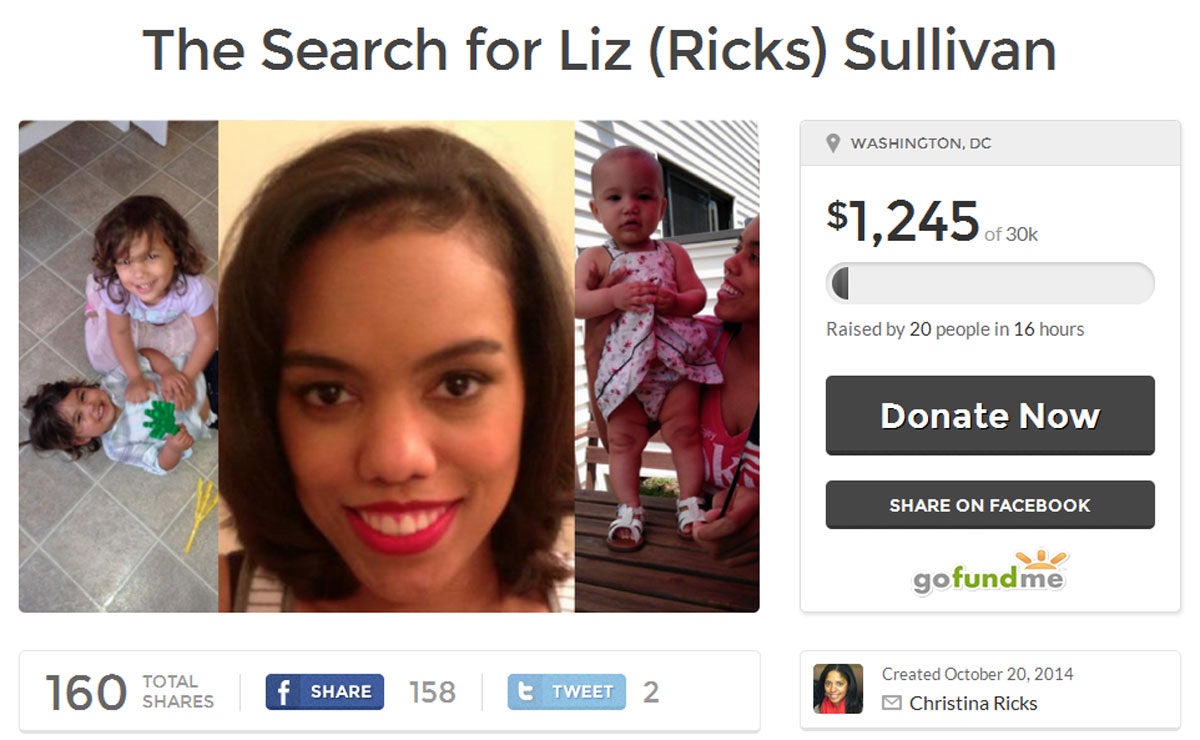Click the campaign title heading
Screen dimensions: 1200x740
coord(600,50)
